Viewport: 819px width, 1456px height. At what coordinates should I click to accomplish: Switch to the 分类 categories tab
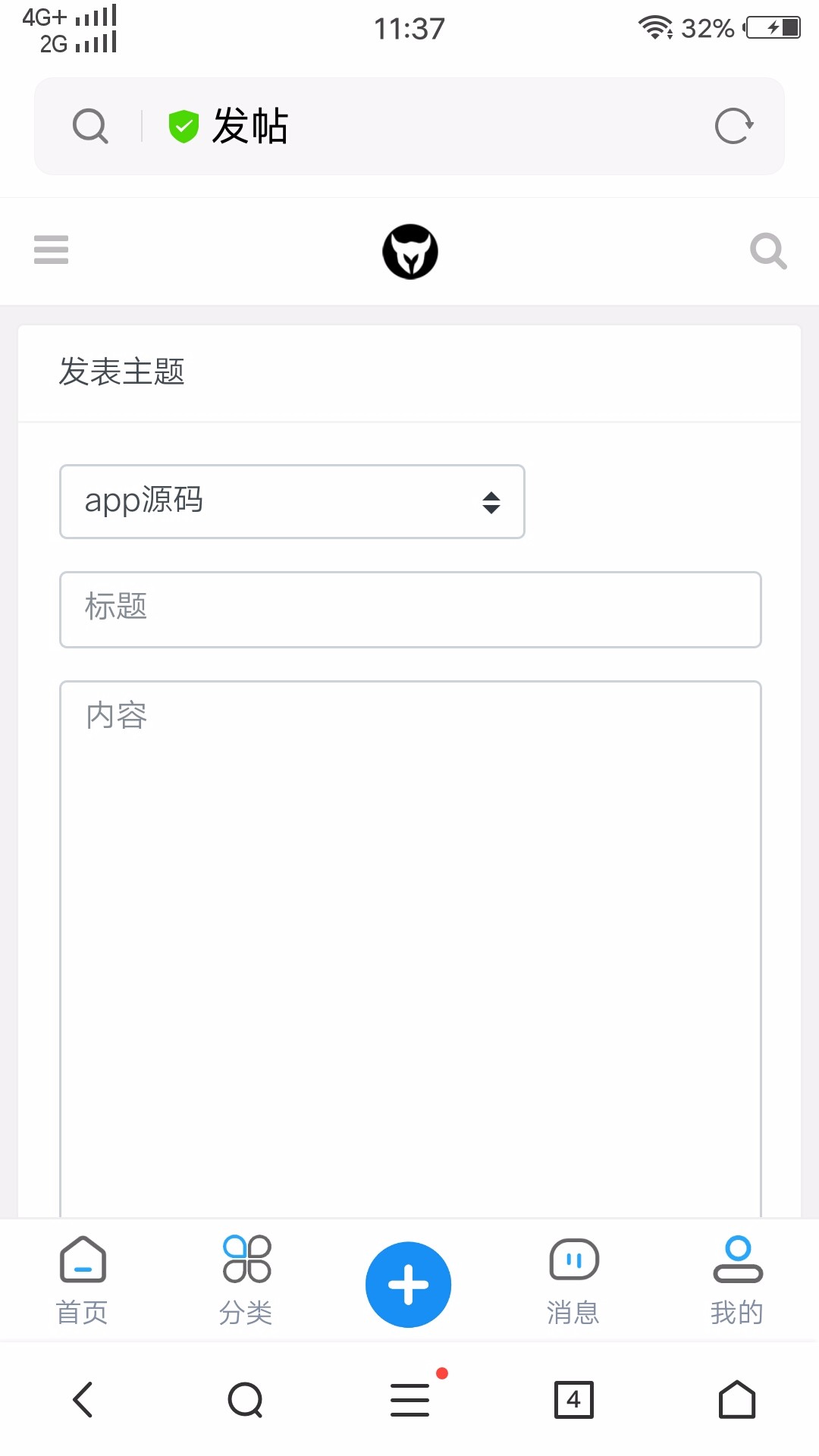tap(246, 1281)
